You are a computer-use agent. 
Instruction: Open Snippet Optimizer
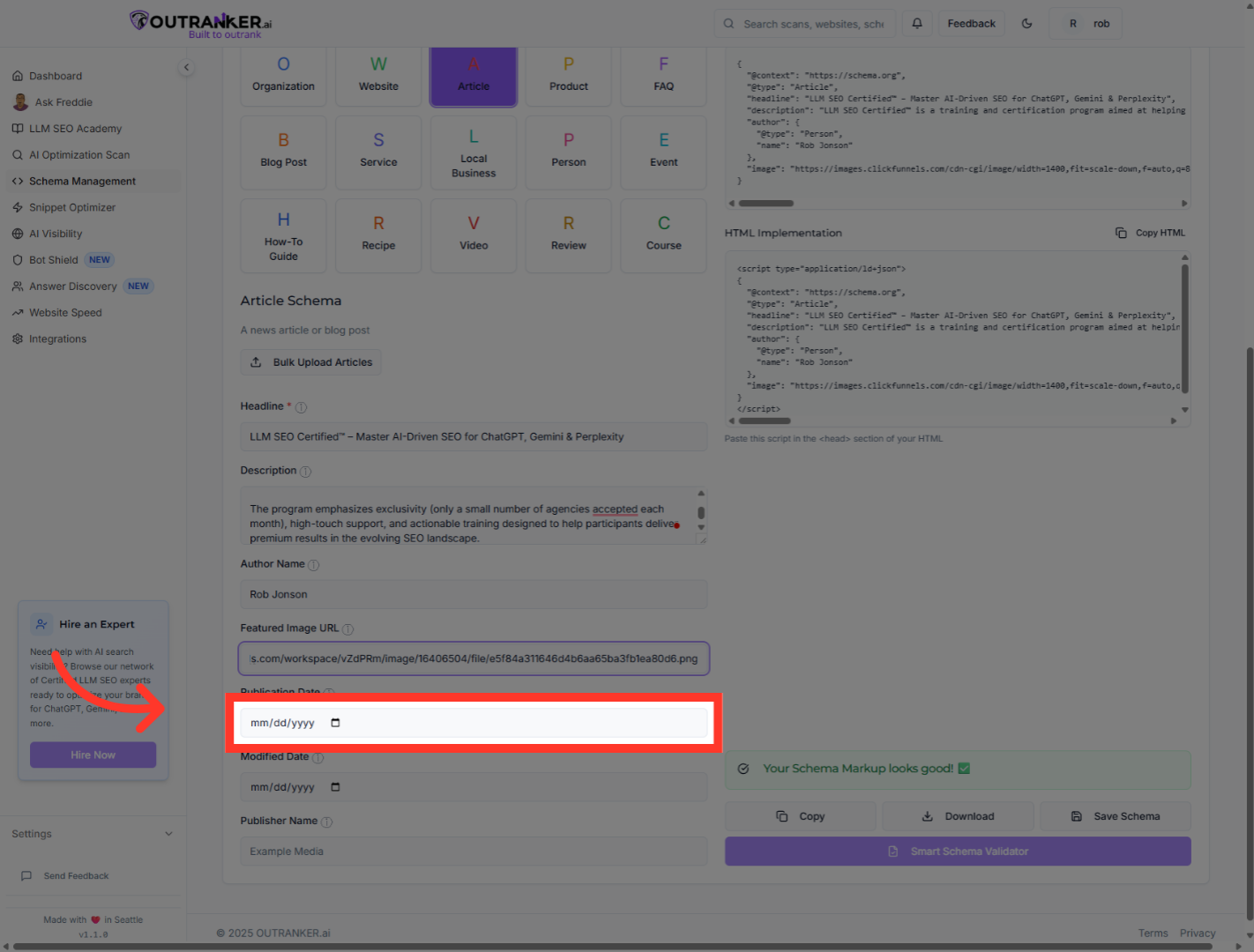coord(72,208)
